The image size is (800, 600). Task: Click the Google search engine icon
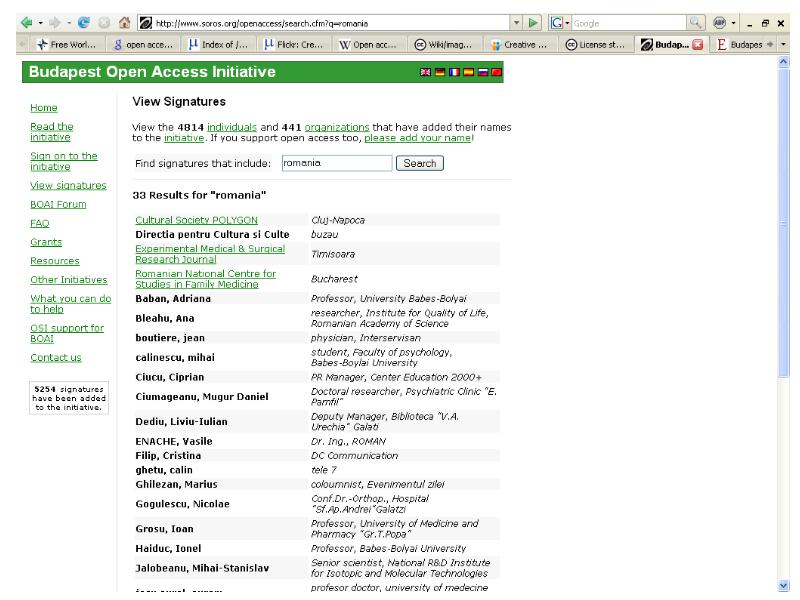(557, 23)
